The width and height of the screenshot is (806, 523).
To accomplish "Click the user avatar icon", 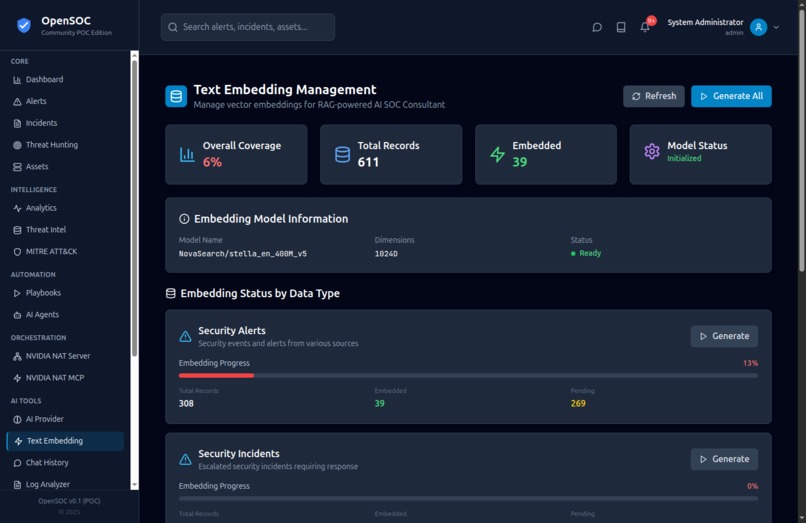I will [758, 27].
